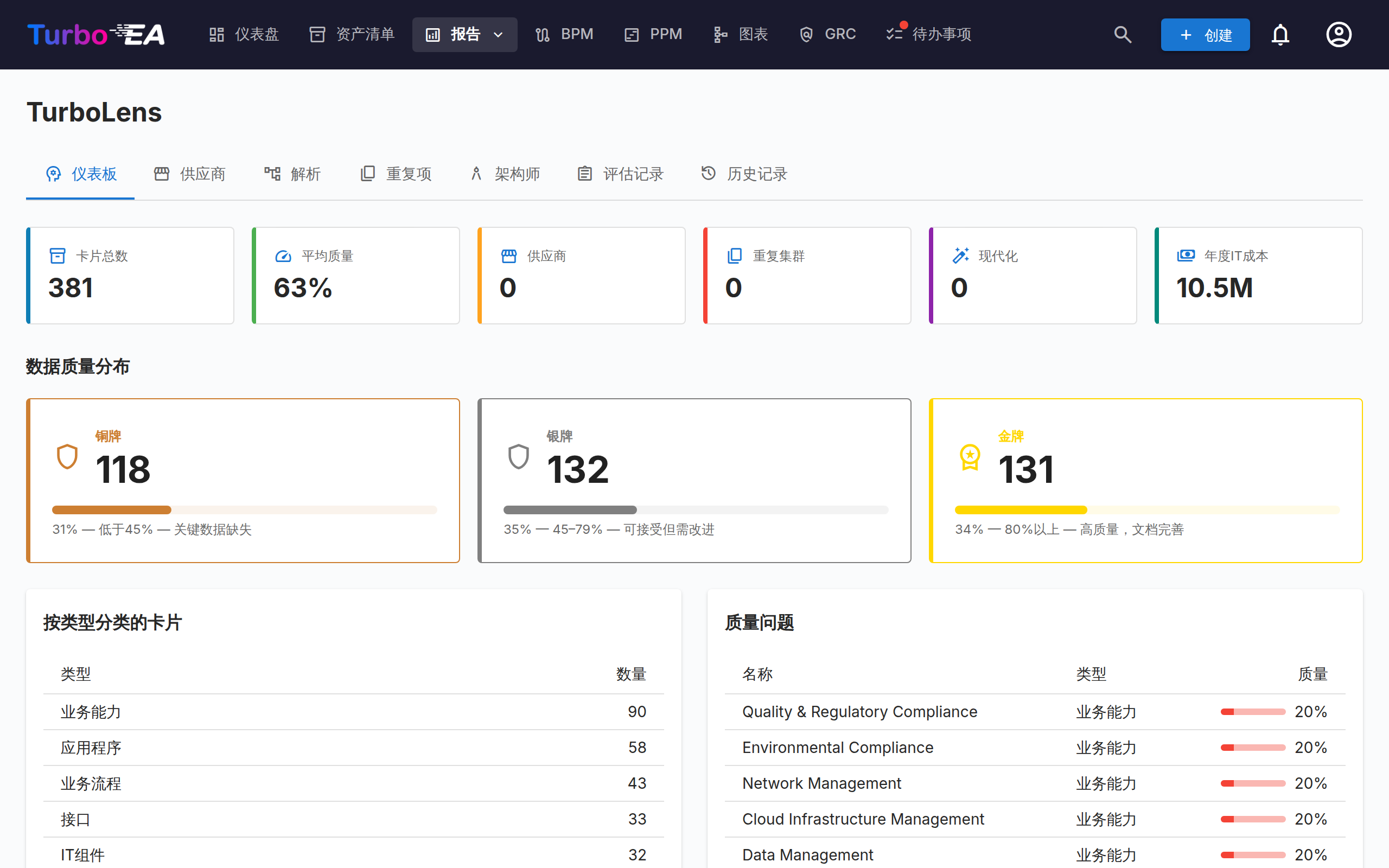Select the 仪表板 tab

(x=81, y=174)
